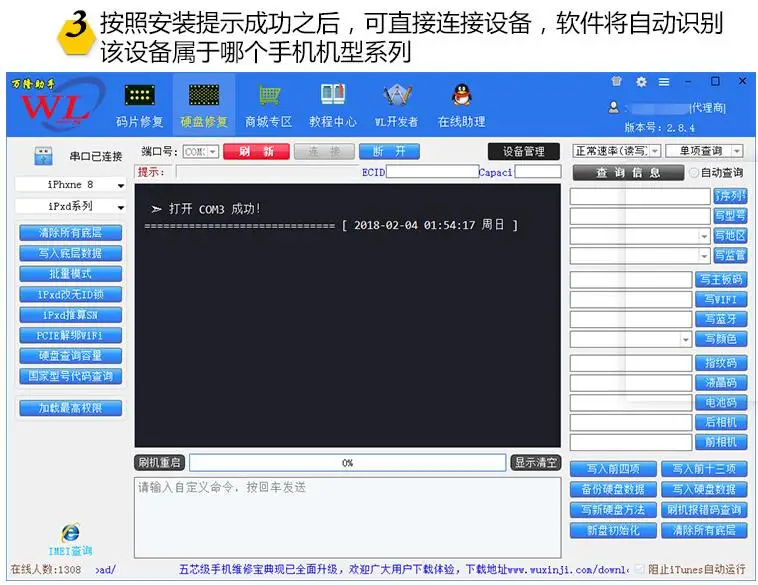Click the 电池码 battery code button
This screenshot has height=585, width=758.
click(x=721, y=402)
